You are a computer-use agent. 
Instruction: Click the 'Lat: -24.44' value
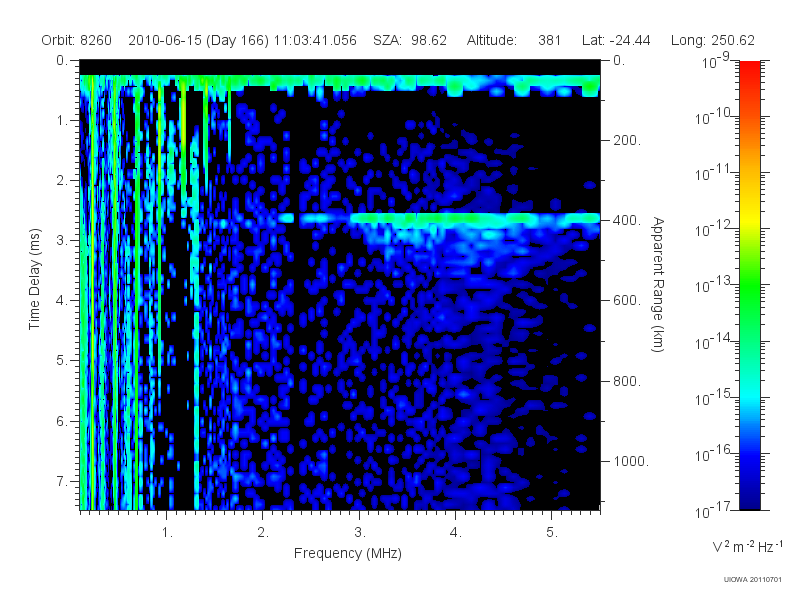[x=616, y=40]
